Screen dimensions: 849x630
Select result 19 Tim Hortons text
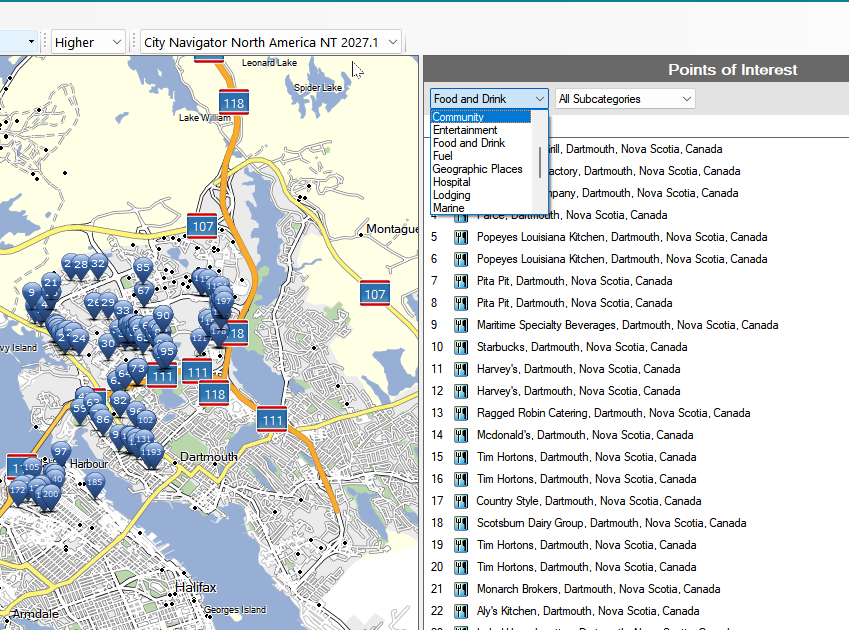586,545
